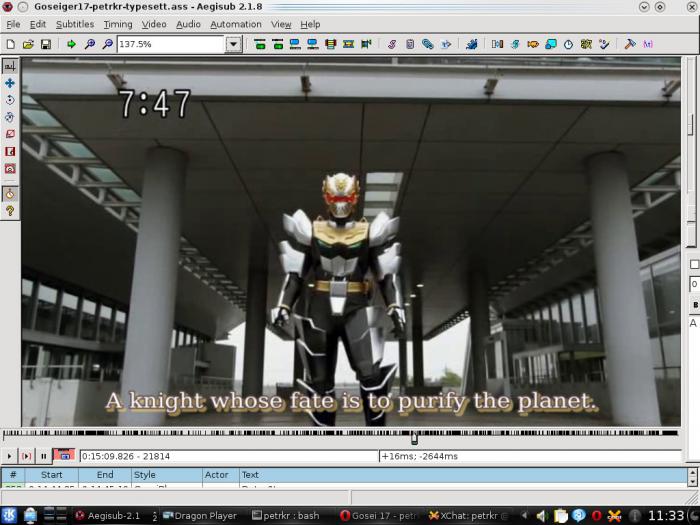Viewport: 700px width, 525px height.
Task: Open the Resample Resolution tool
Action: click(x=551, y=44)
